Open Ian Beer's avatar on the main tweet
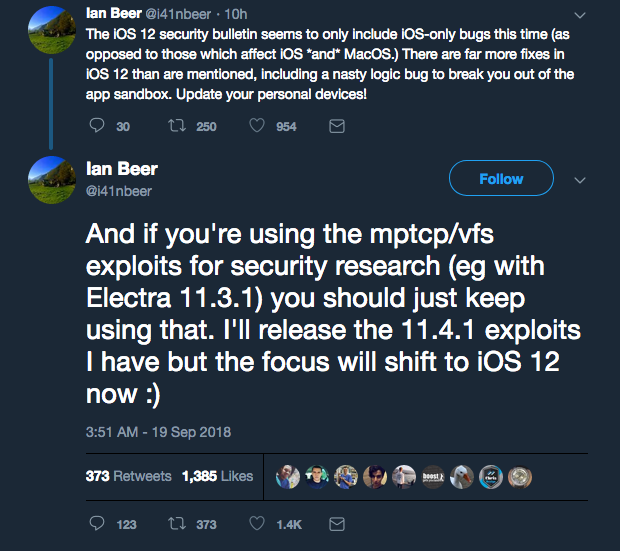 (x=52, y=180)
